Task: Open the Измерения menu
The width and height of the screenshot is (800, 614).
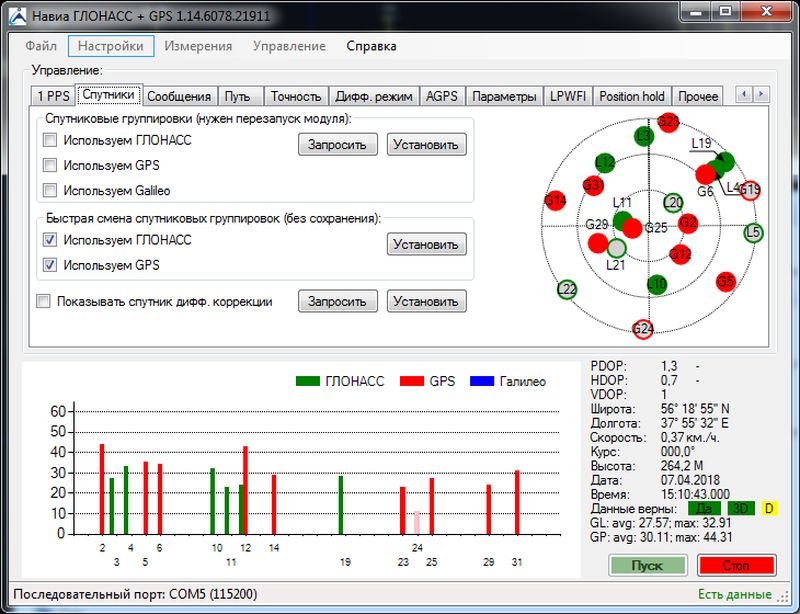Action: coord(198,46)
